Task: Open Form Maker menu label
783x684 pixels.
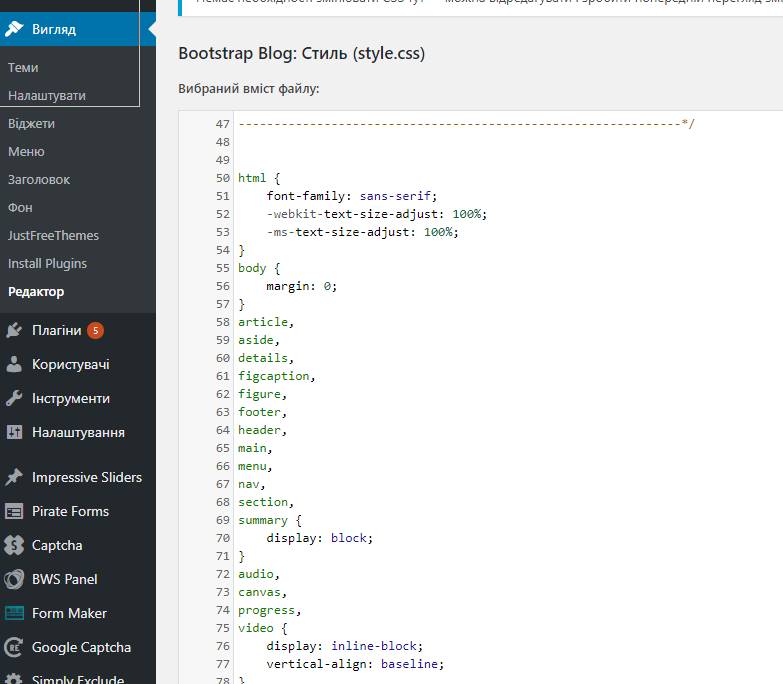Action: [69, 613]
